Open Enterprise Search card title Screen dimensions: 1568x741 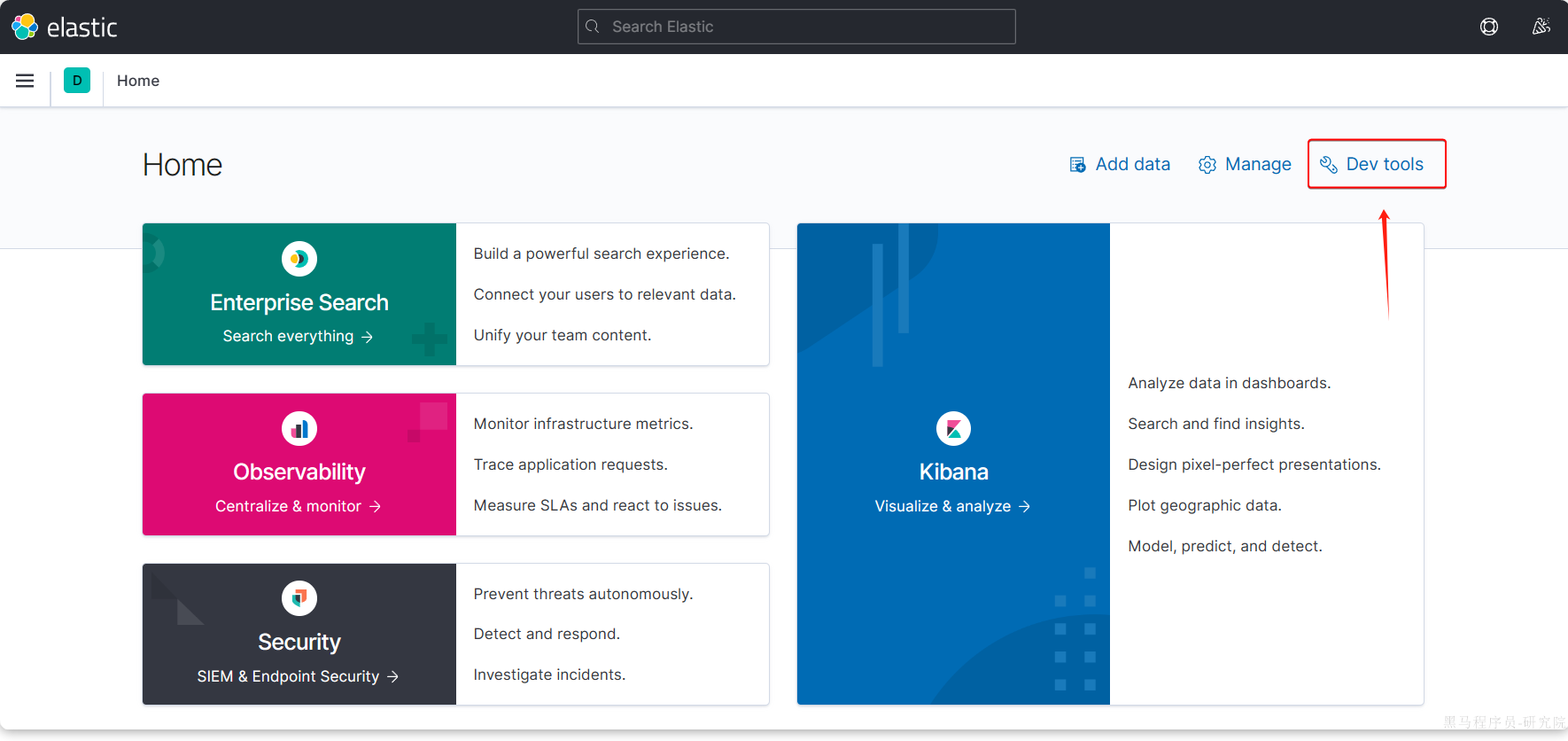point(299,302)
